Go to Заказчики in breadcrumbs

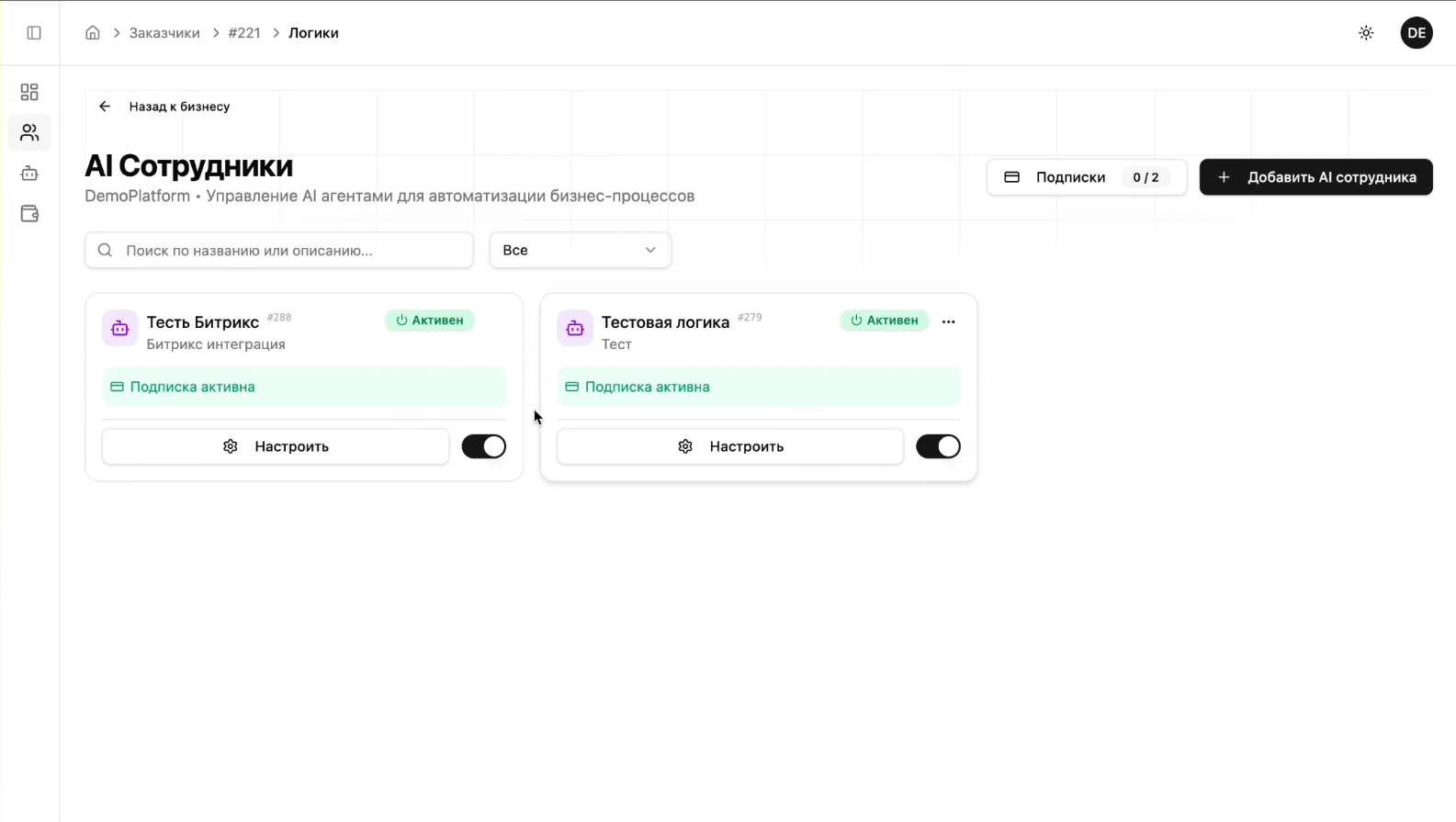(164, 33)
